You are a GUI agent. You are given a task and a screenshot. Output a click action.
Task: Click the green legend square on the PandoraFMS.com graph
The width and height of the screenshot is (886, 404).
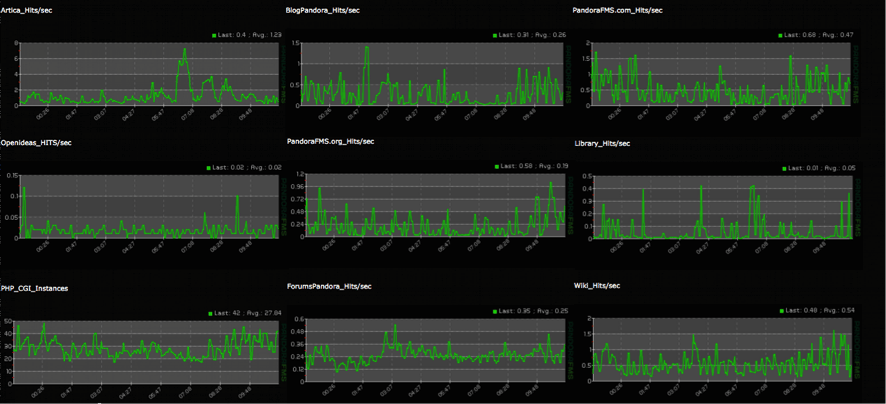tap(780, 35)
